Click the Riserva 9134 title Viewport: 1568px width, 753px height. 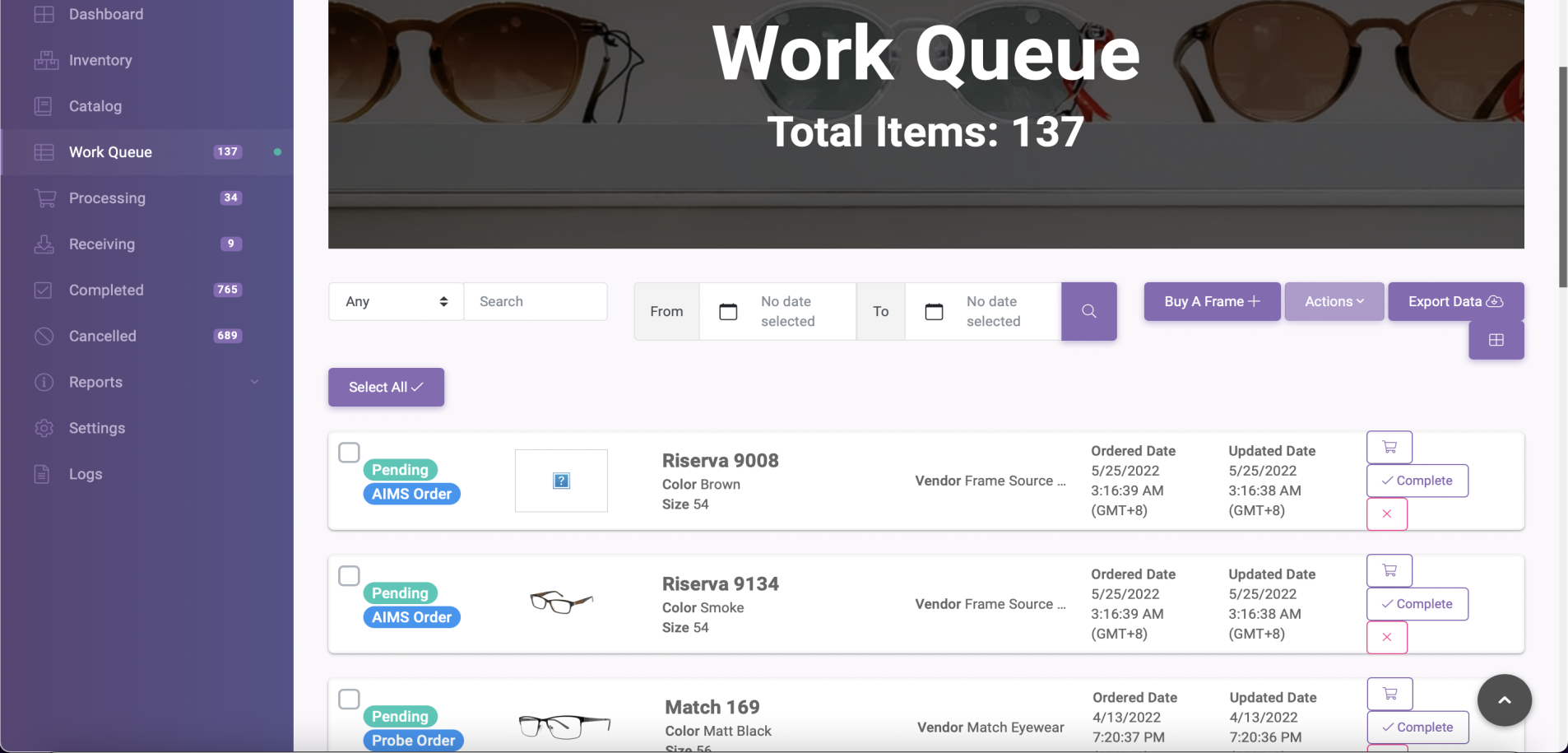(720, 584)
